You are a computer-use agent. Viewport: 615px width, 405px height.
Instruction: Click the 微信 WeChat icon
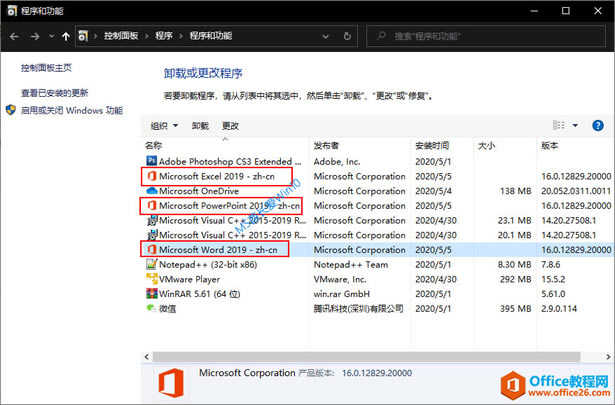pos(152,308)
